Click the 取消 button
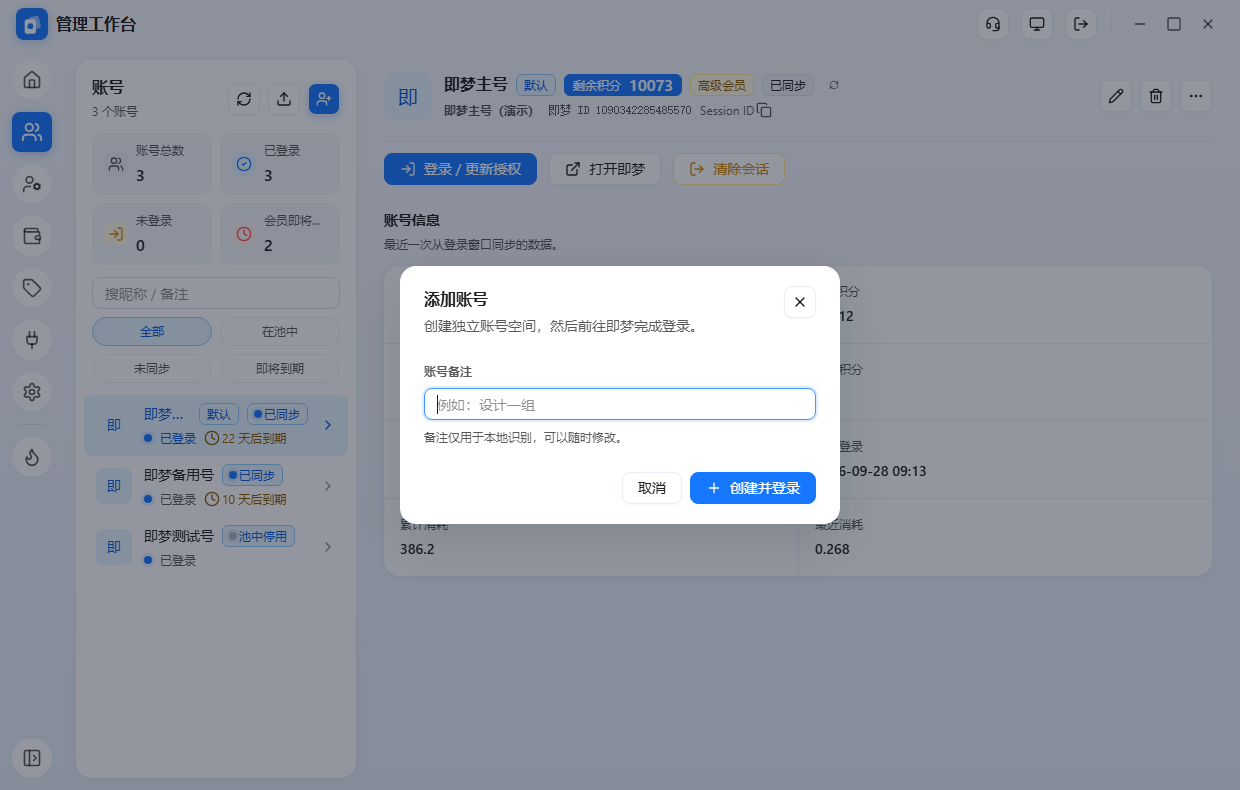Viewport: 1240px width, 790px height. point(652,488)
